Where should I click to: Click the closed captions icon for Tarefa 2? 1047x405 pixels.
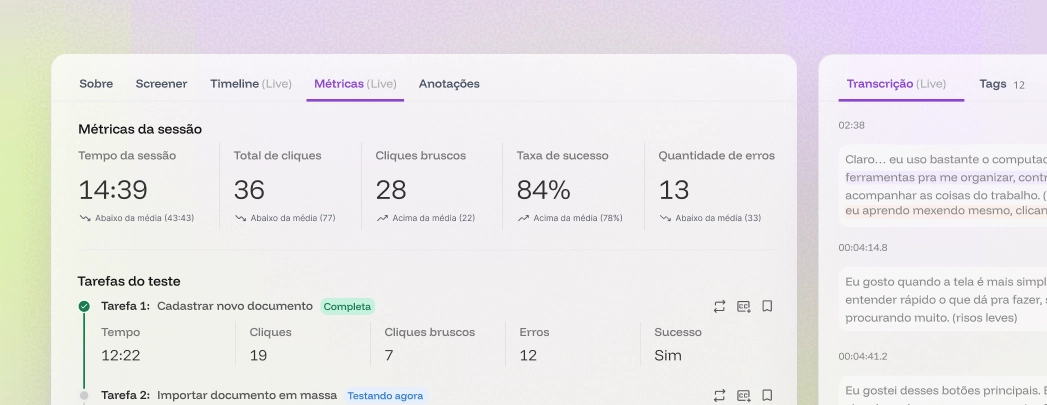pos(743,395)
